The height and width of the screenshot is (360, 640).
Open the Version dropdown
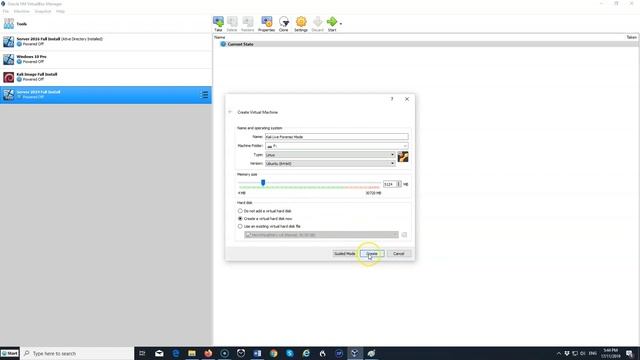330,163
